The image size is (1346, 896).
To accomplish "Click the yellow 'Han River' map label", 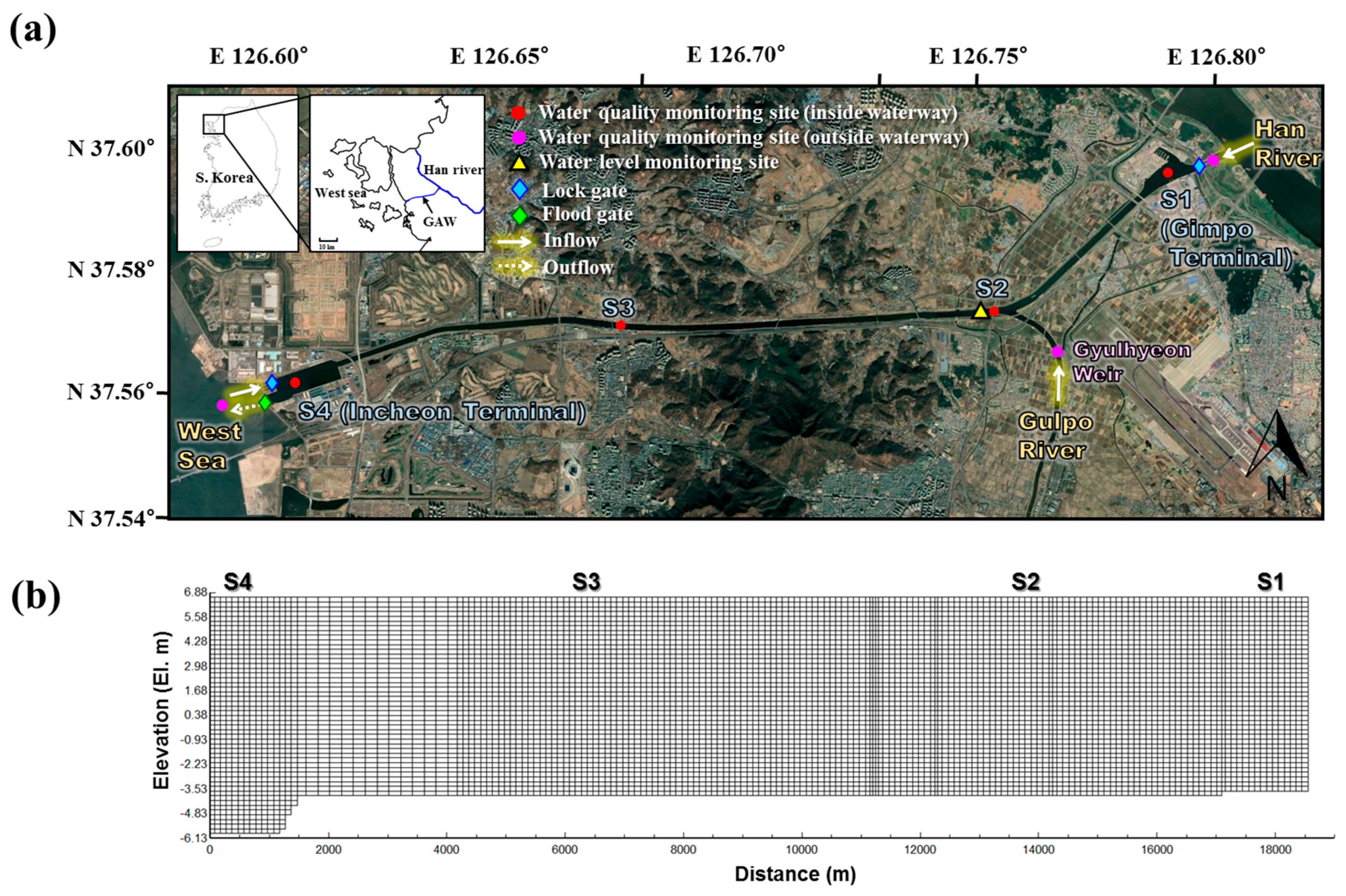I will click(x=1287, y=144).
